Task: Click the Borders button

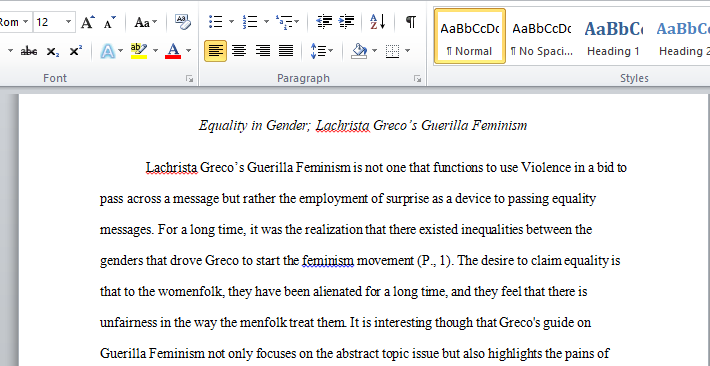Action: [393, 51]
